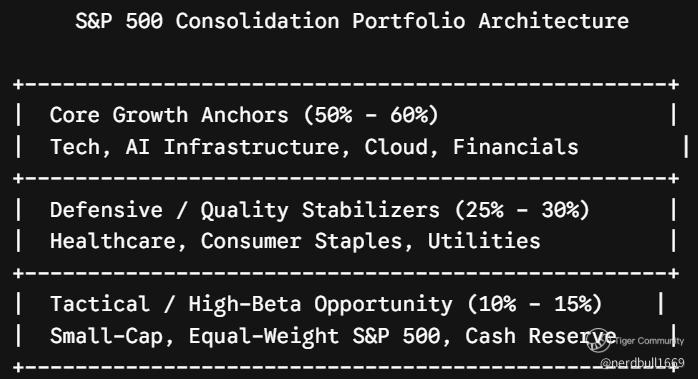Click the S&P 500 Consolidation Portfolio Architecture title

click(x=352, y=21)
